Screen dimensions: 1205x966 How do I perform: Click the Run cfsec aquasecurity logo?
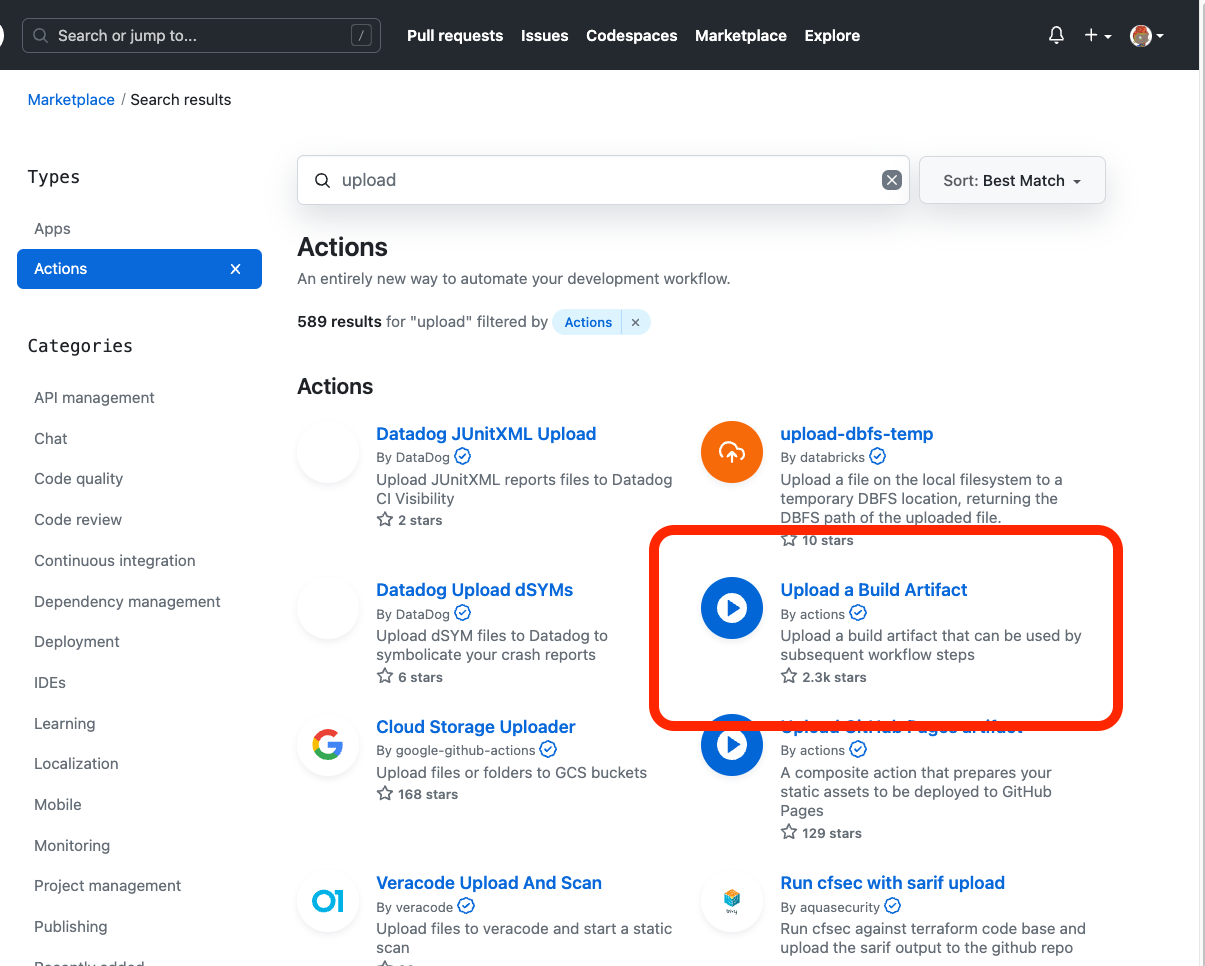[x=732, y=901]
